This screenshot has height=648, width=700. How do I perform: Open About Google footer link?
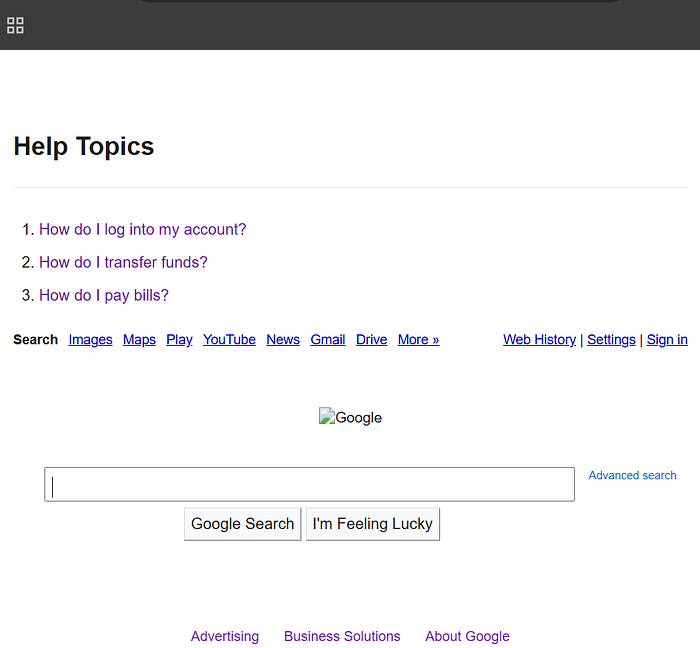pyautogui.click(x=467, y=636)
